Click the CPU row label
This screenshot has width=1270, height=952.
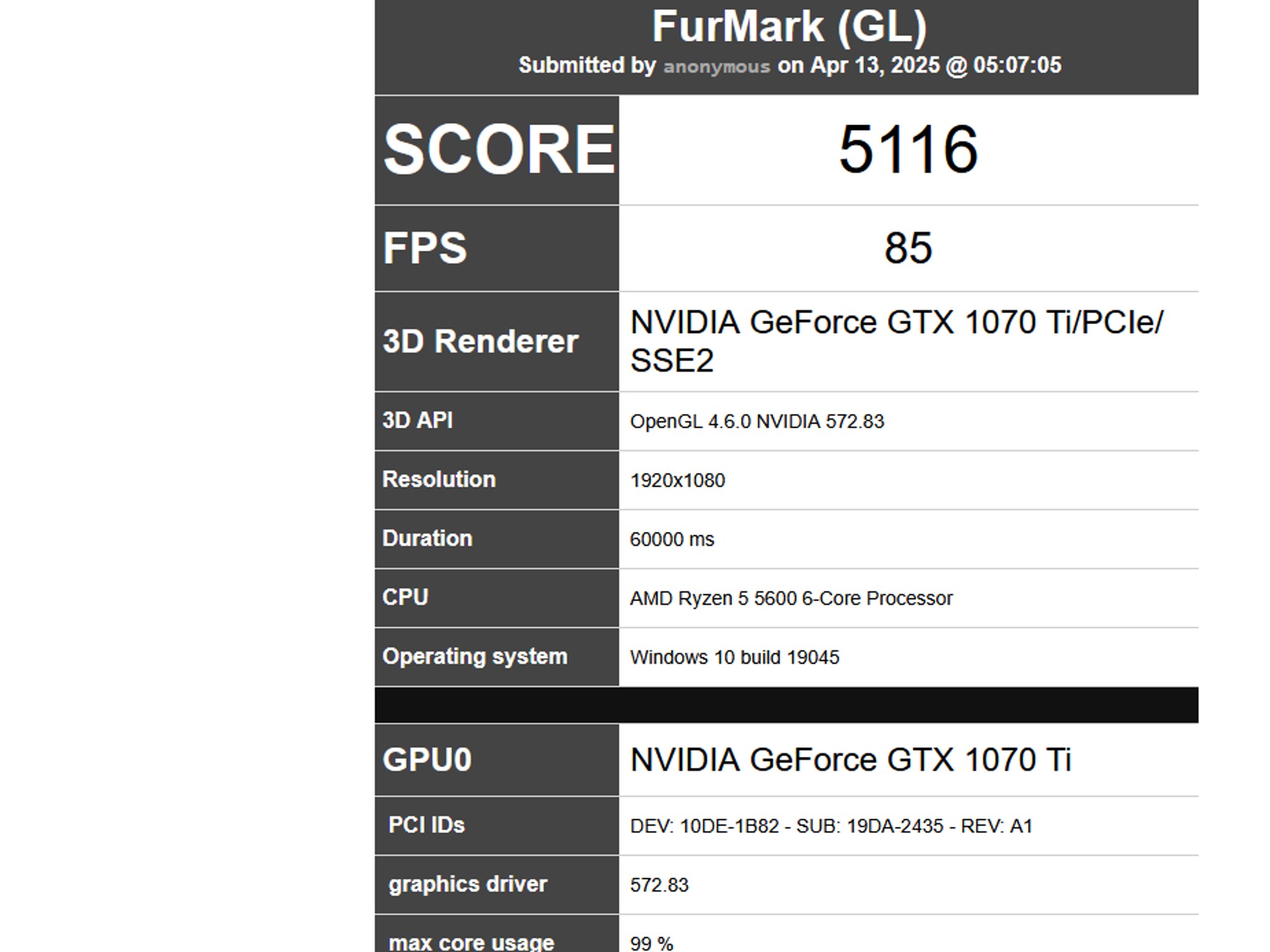click(405, 597)
